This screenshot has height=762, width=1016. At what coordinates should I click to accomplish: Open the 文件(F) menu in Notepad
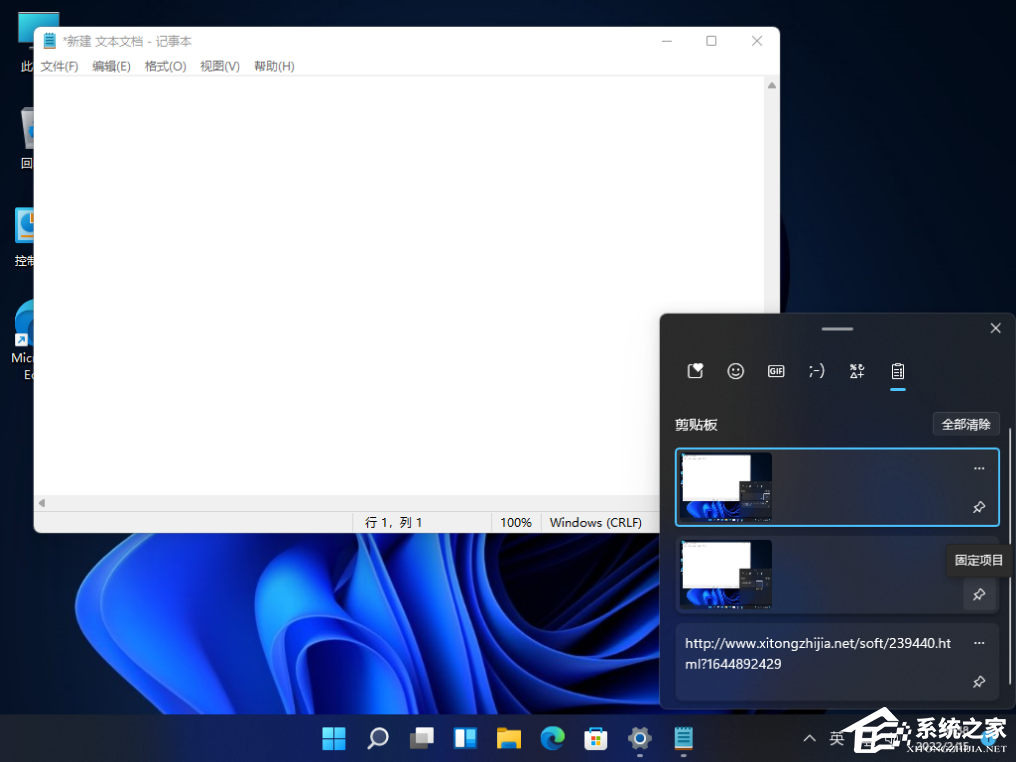coord(60,66)
